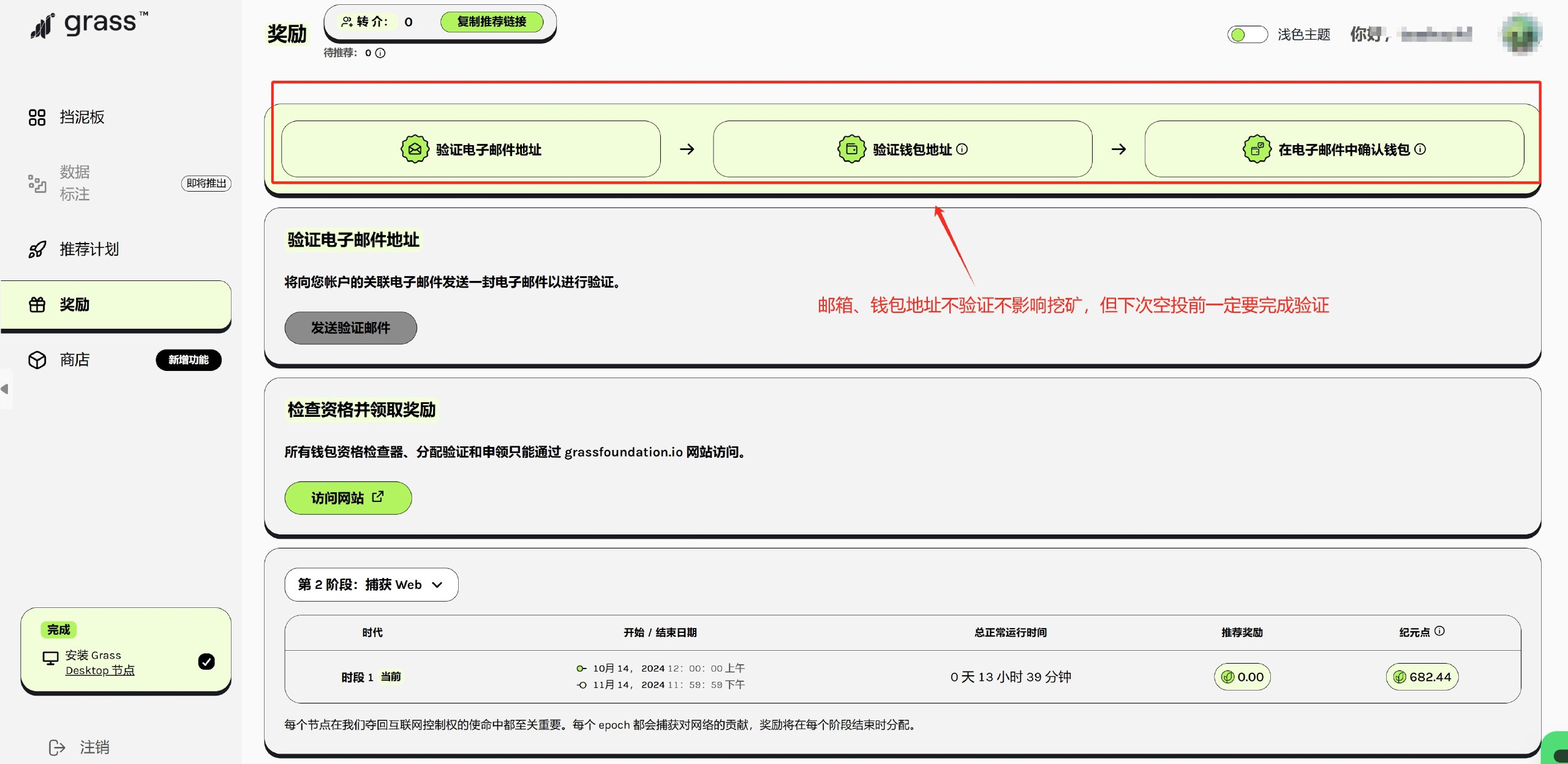This screenshot has height=764, width=1568.
Task: Click the 682.44 epoch points pill
Action: pyautogui.click(x=1422, y=676)
